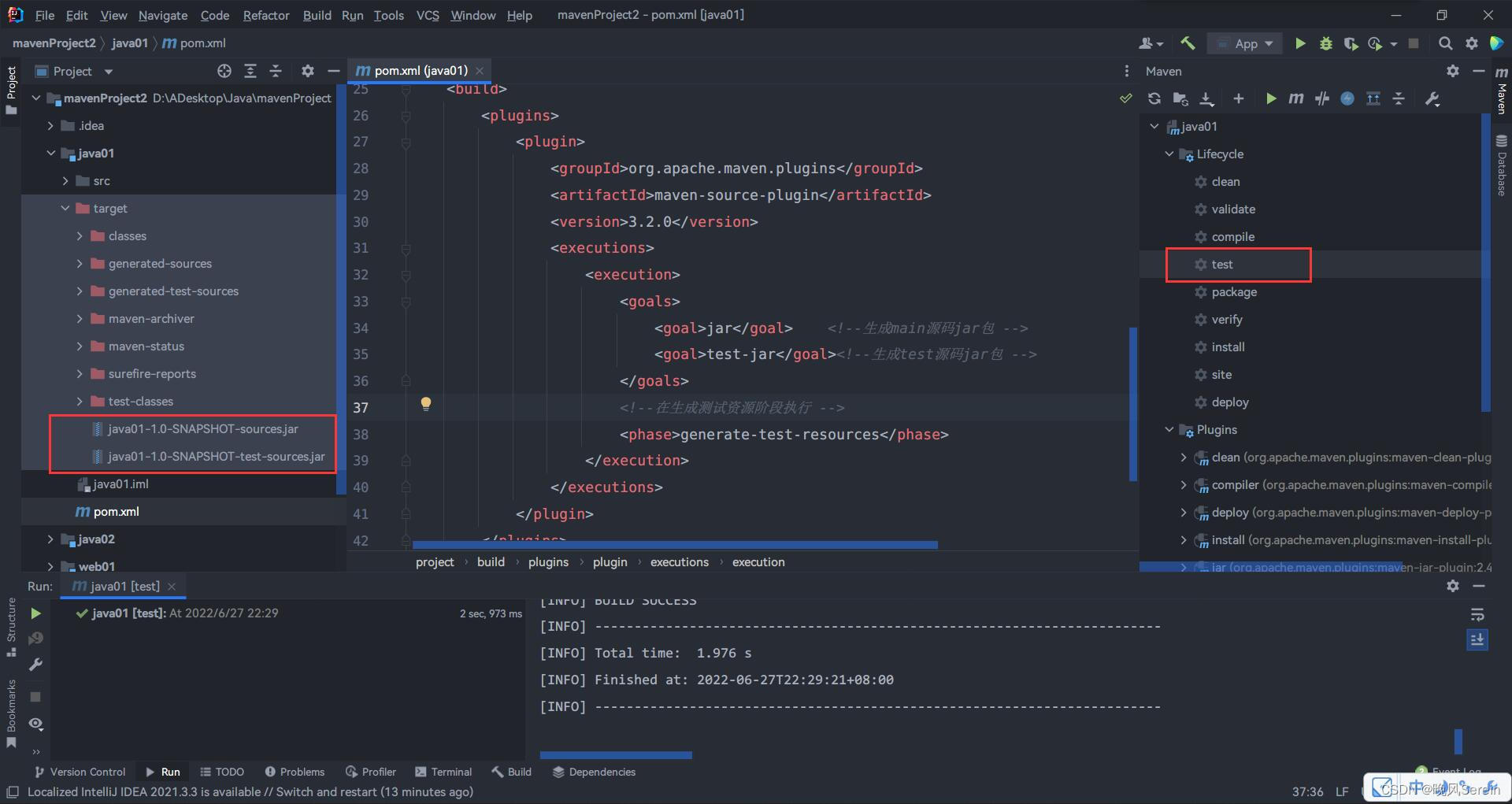Profile the App configuration
The image size is (1512, 804).
[1376, 43]
